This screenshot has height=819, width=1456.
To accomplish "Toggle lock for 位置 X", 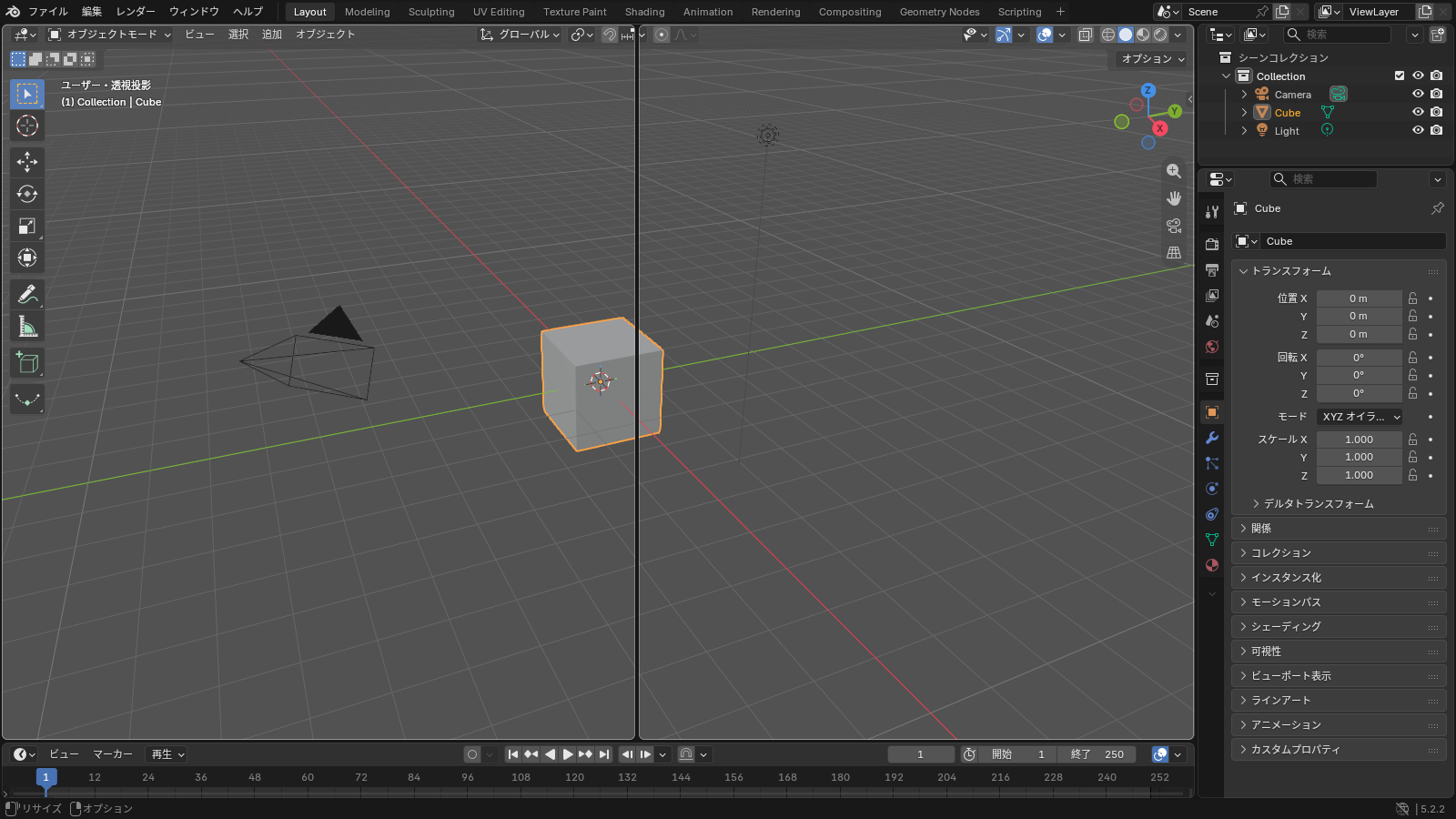I will [1412, 298].
